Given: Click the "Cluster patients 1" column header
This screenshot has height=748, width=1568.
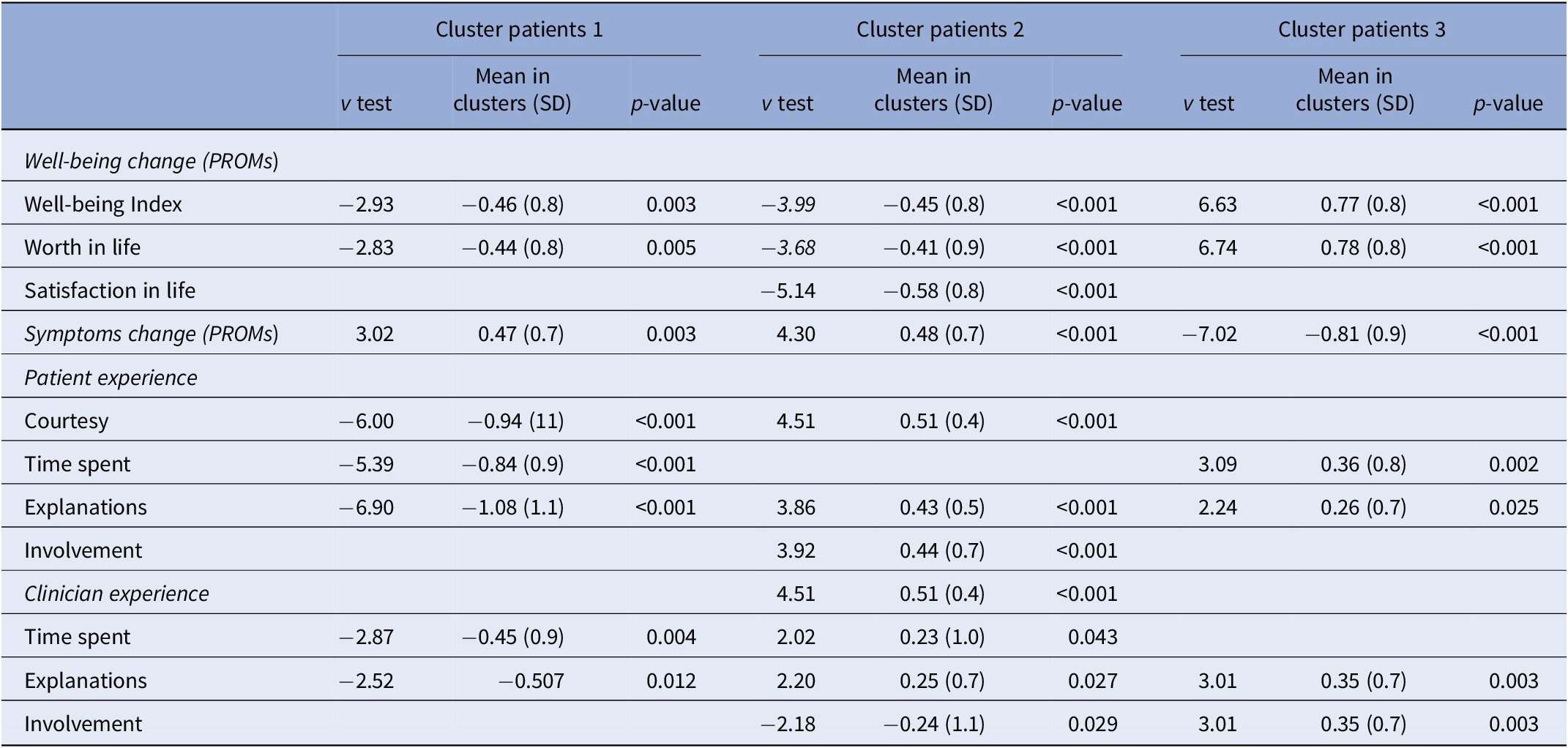Looking at the screenshot, I should click(x=519, y=29).
